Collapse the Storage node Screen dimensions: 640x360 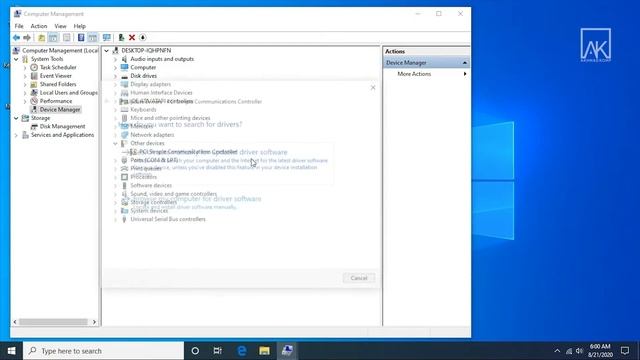click(16, 118)
